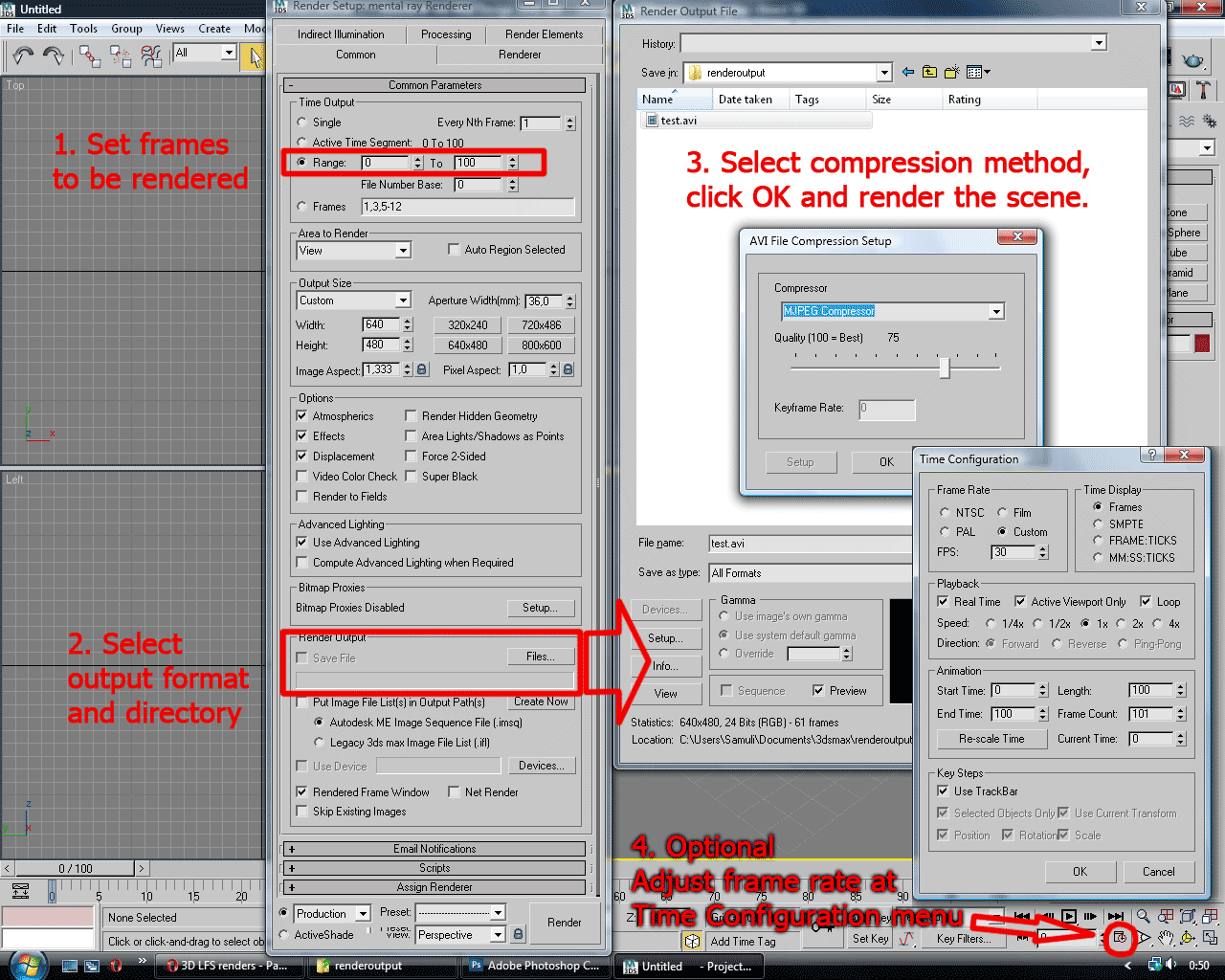Open the Area to Render View dropdown
This screenshot has height=980, width=1225.
(x=403, y=251)
